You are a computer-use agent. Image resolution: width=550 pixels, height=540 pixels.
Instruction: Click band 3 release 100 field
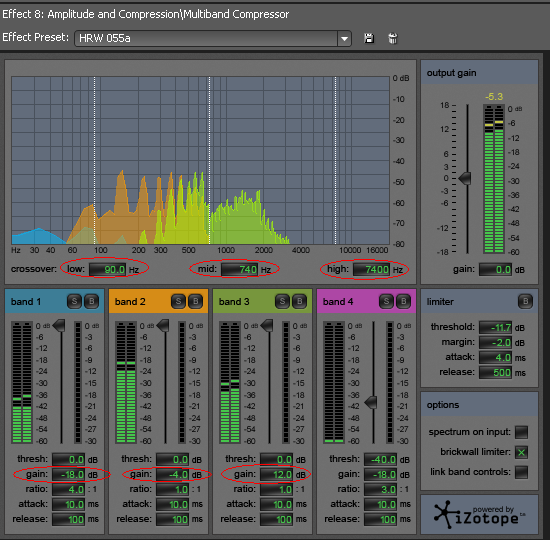276,519
